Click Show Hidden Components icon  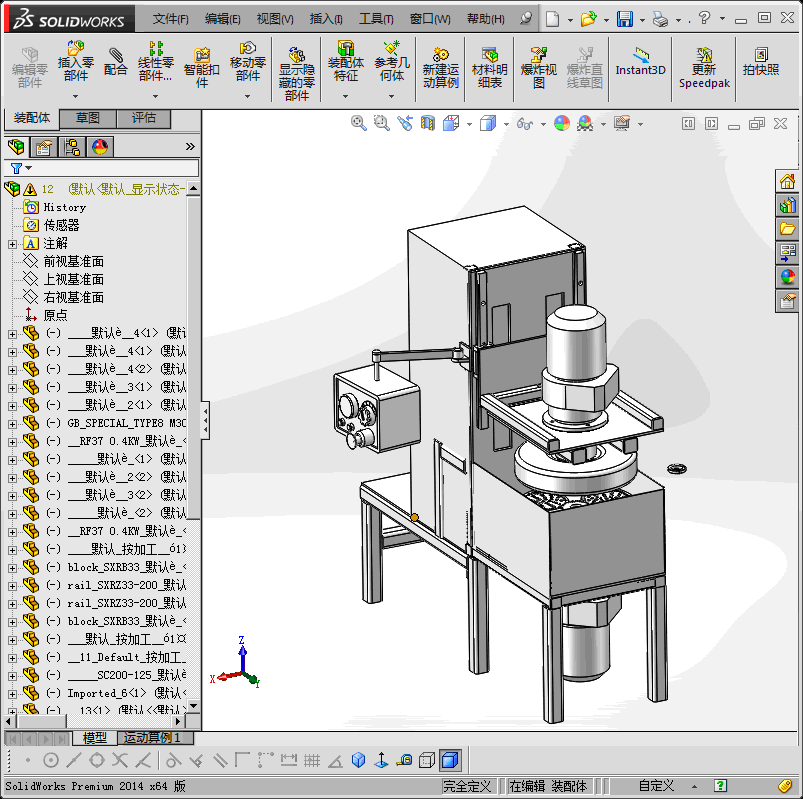[x=297, y=54]
